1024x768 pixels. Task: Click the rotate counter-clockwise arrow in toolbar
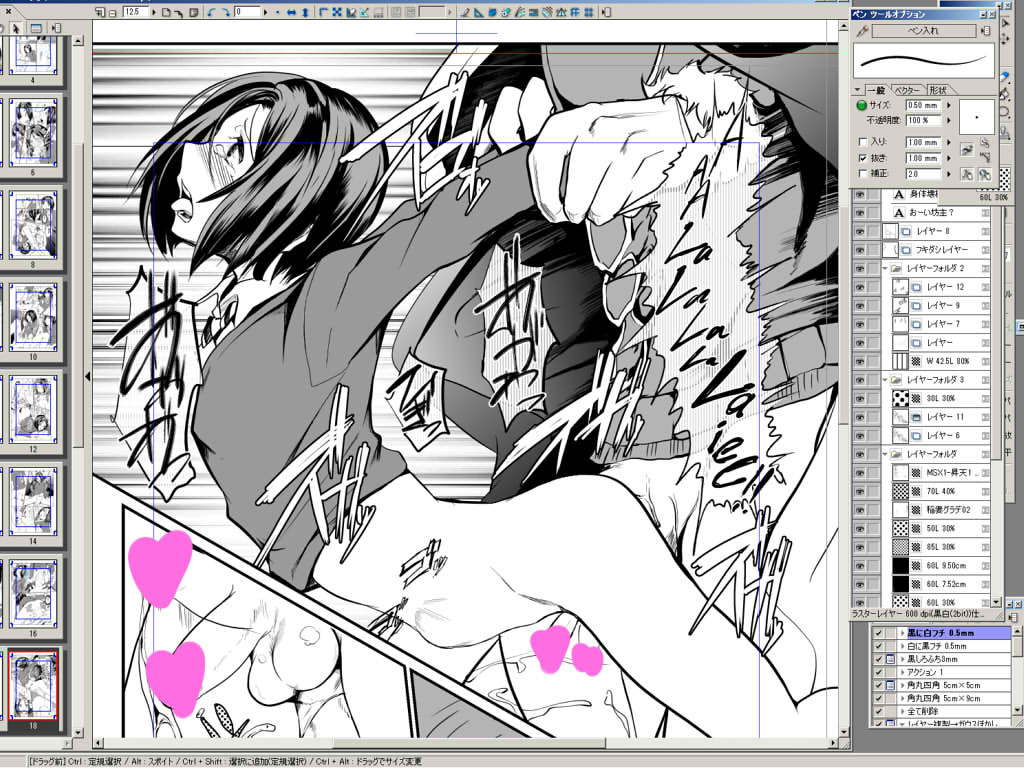point(212,12)
